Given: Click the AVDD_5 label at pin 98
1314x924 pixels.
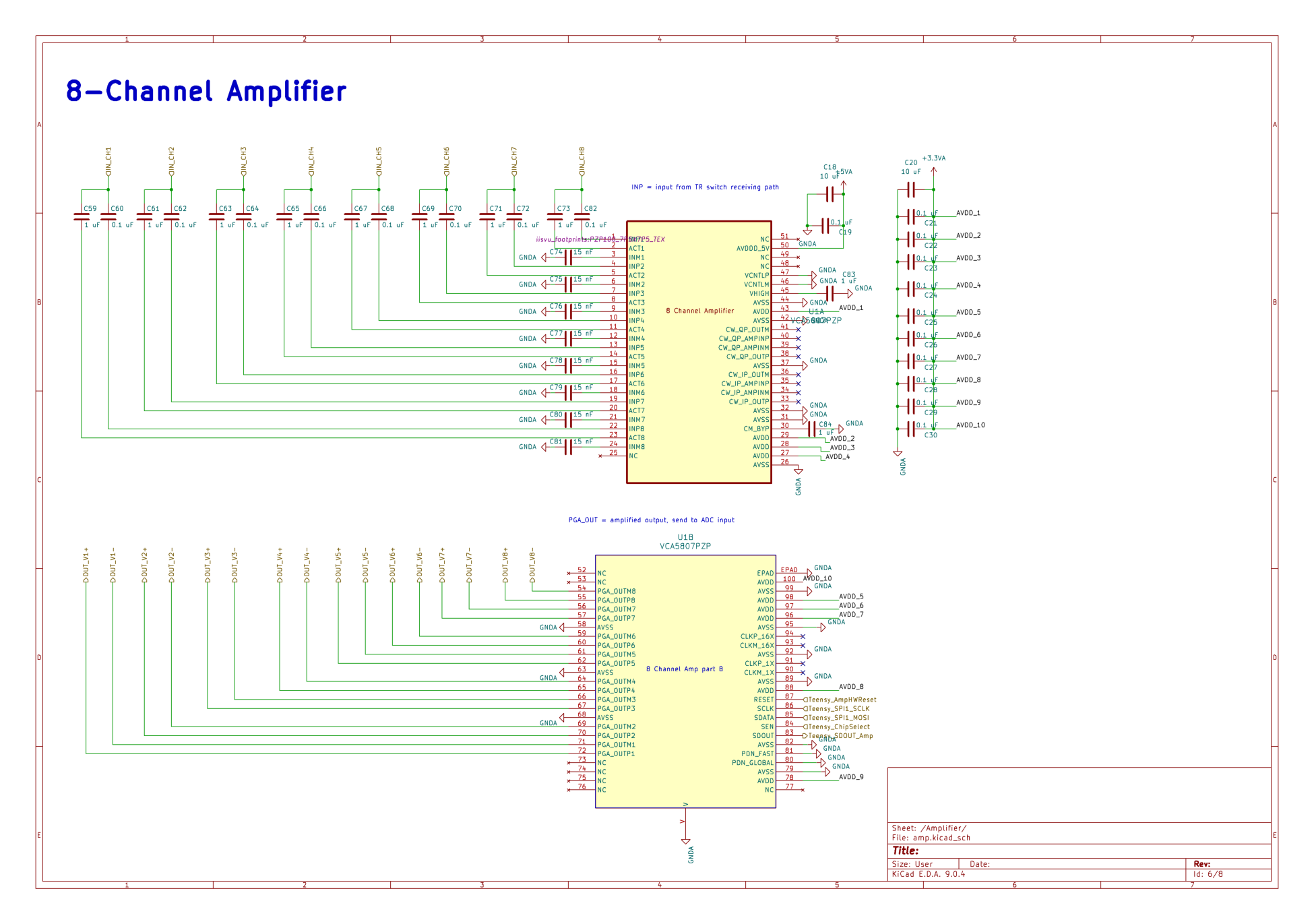Looking at the screenshot, I should (851, 596).
